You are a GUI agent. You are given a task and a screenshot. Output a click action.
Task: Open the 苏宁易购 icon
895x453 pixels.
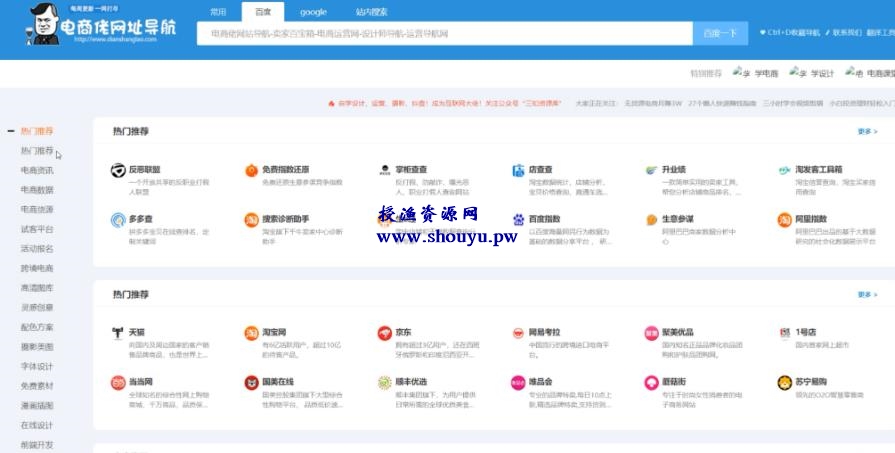pyautogui.click(x=785, y=382)
